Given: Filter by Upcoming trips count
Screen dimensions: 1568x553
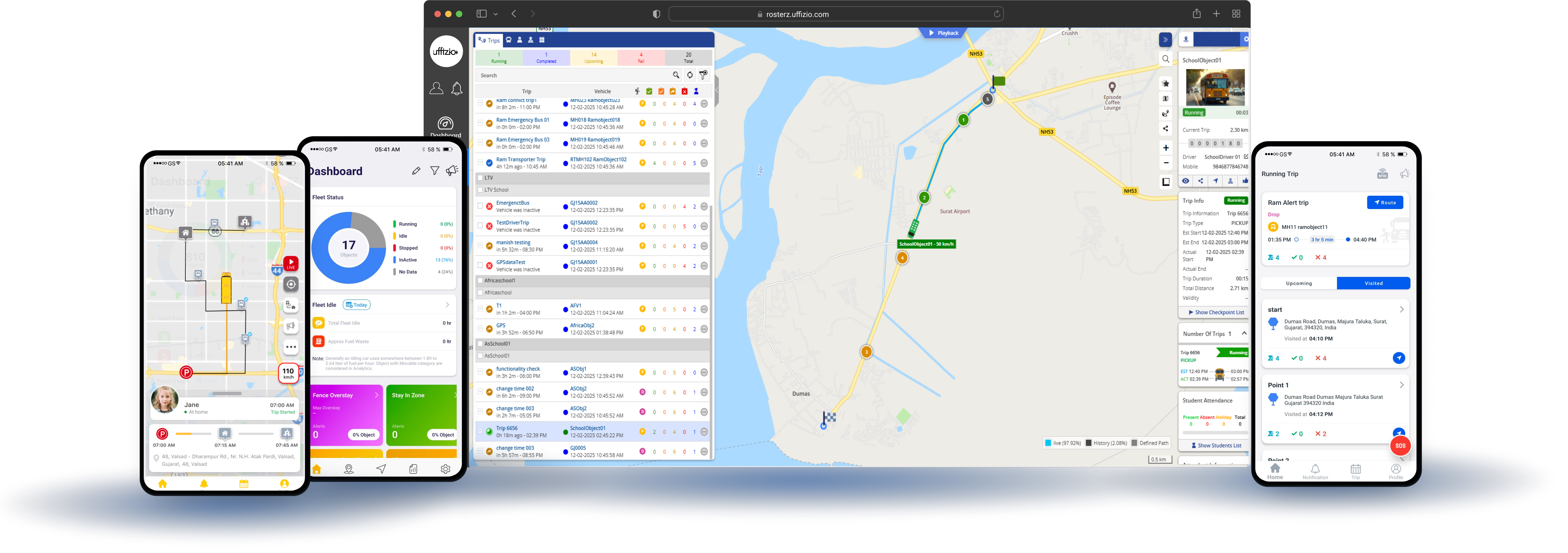Looking at the screenshot, I should (x=594, y=58).
